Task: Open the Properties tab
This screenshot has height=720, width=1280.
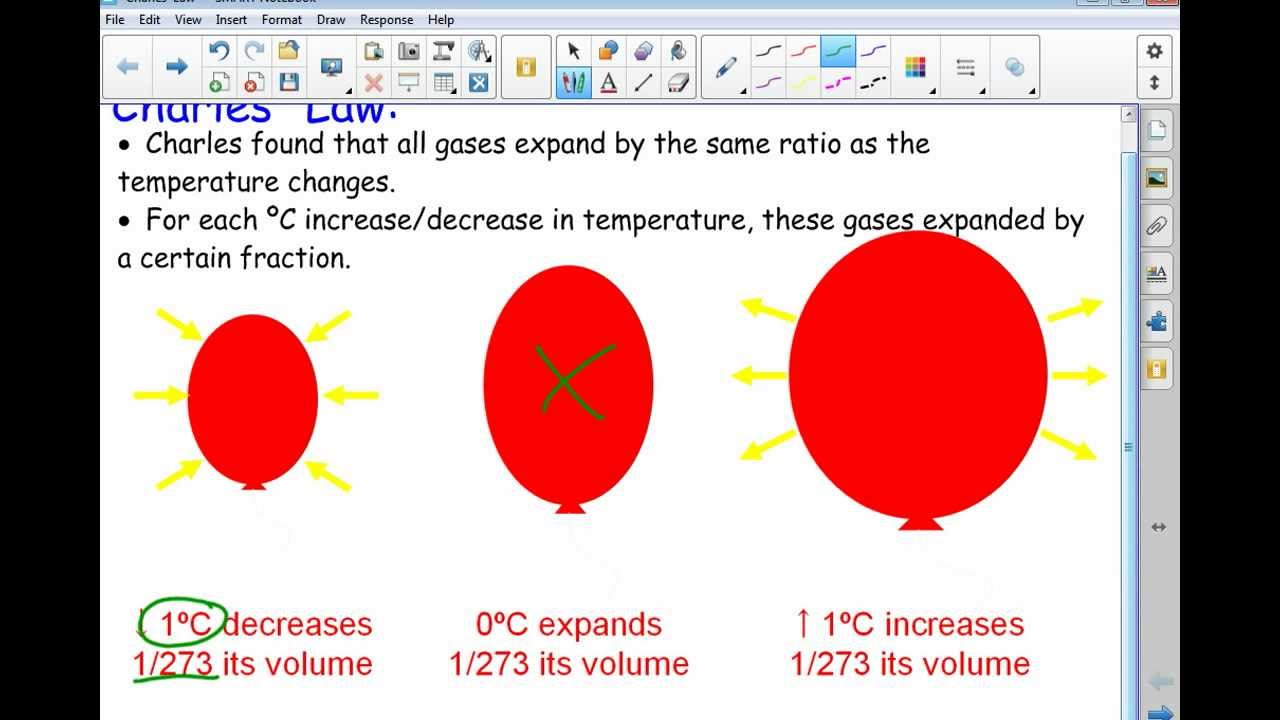Action: (1157, 273)
